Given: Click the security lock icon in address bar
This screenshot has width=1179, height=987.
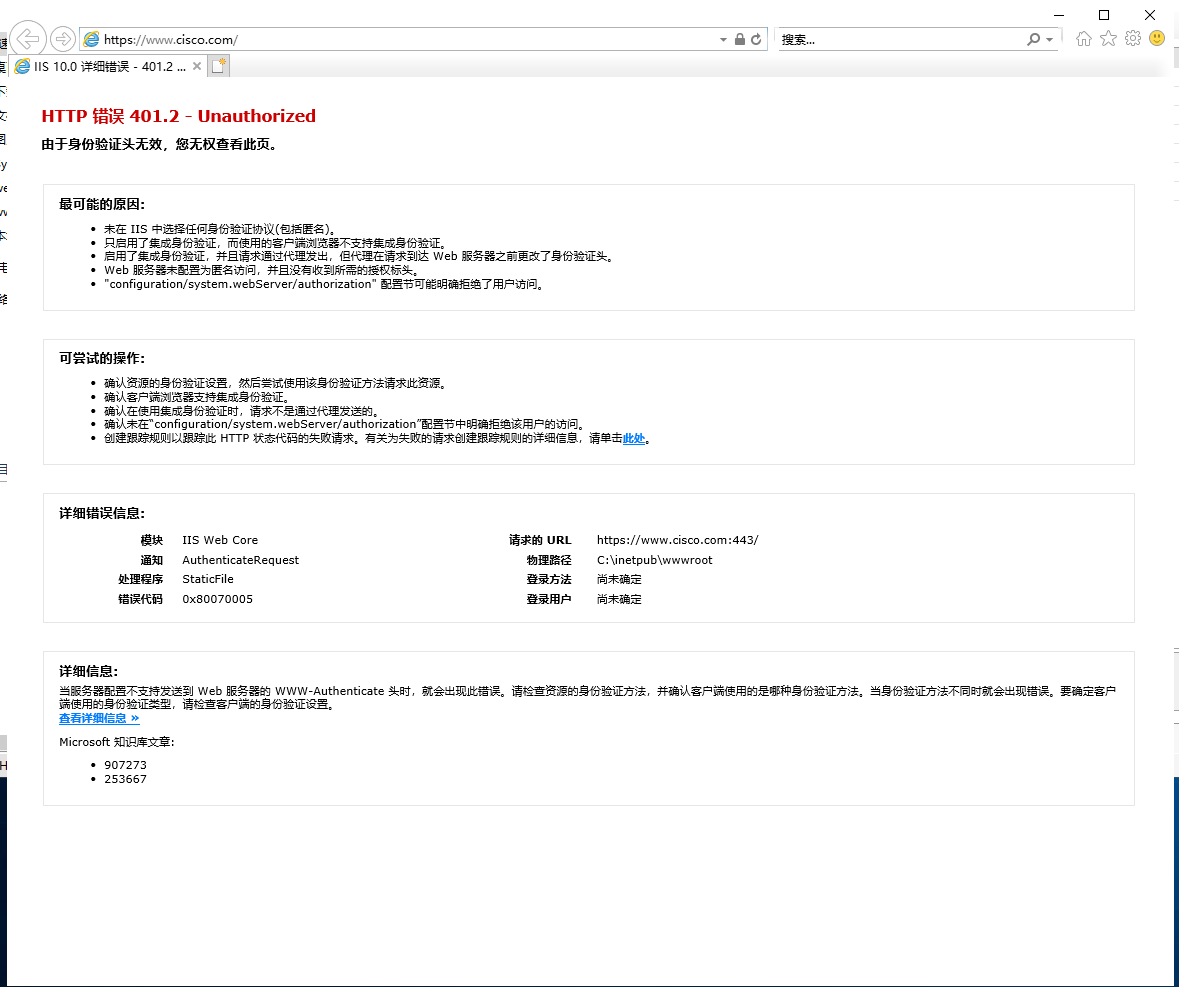Looking at the screenshot, I should (740, 39).
